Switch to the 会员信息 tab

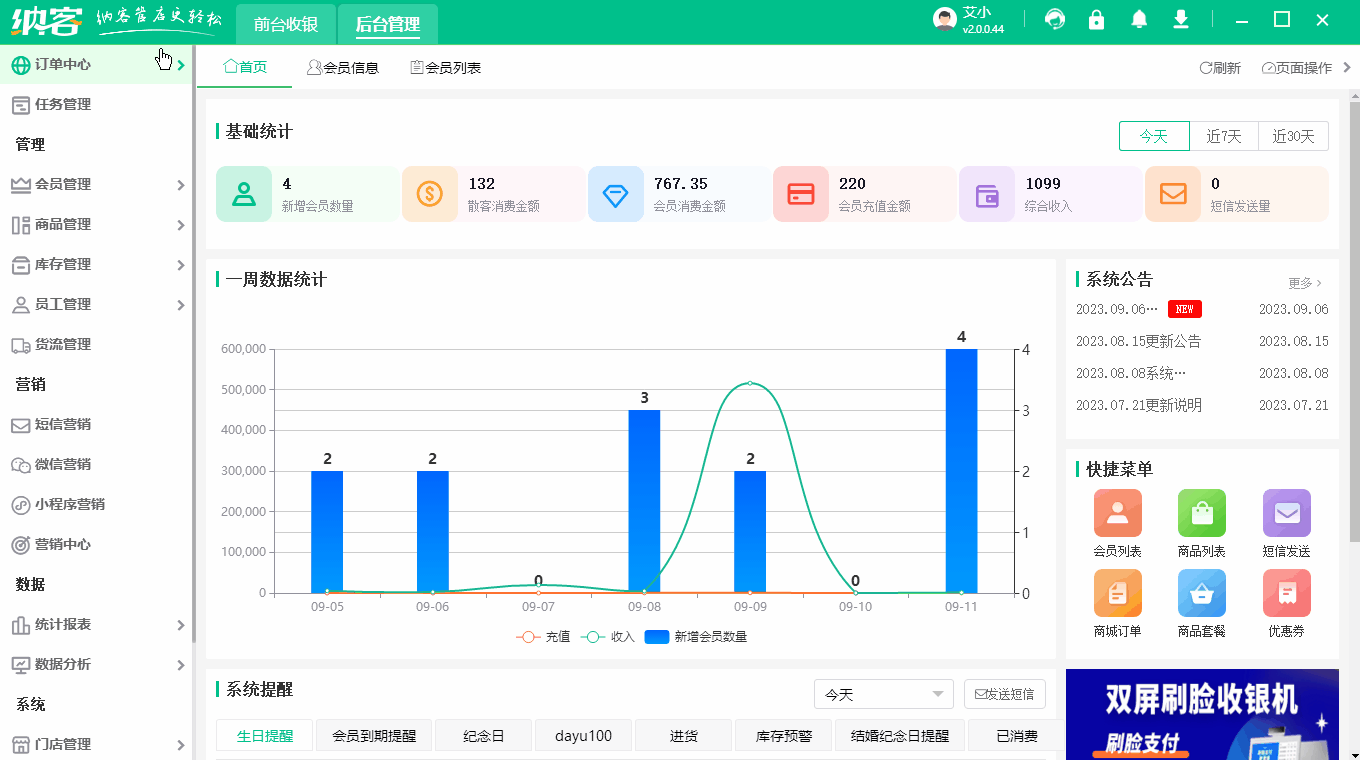pyautogui.click(x=343, y=67)
